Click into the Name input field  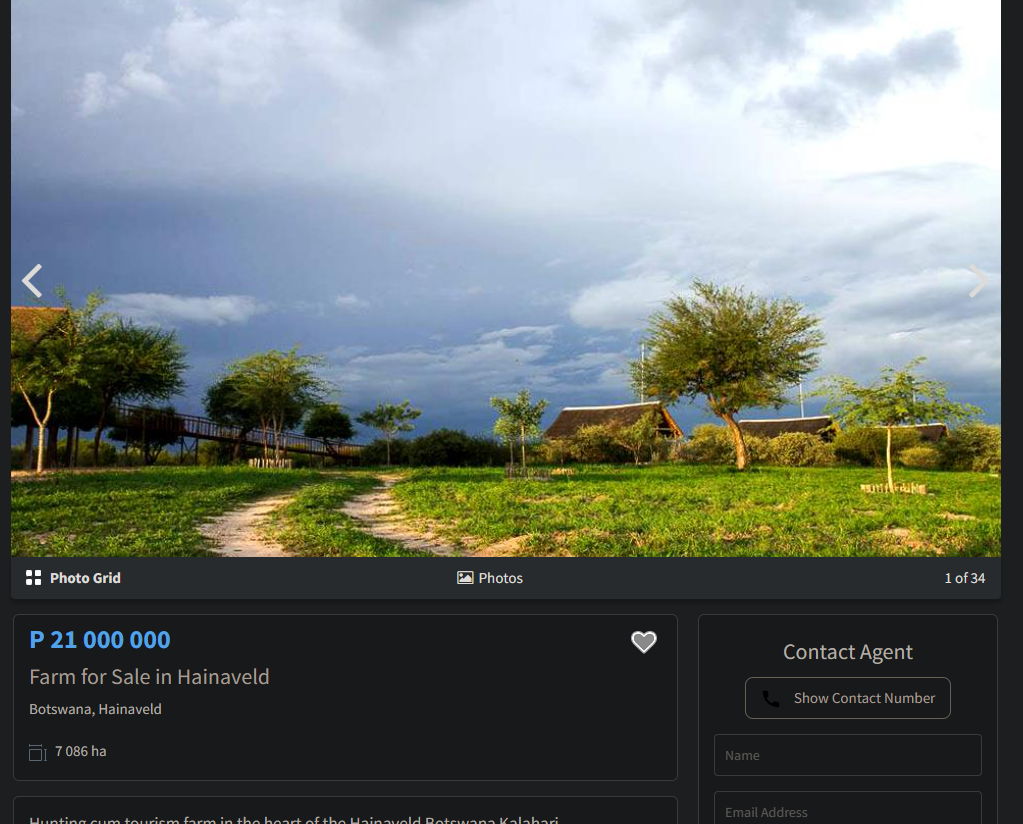coord(847,755)
